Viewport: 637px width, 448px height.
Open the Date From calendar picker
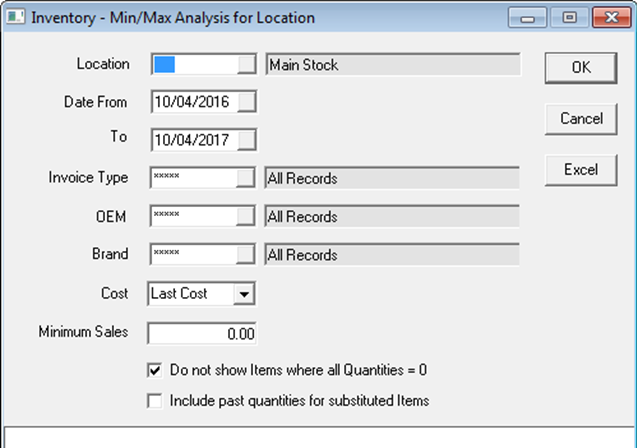pos(246,102)
